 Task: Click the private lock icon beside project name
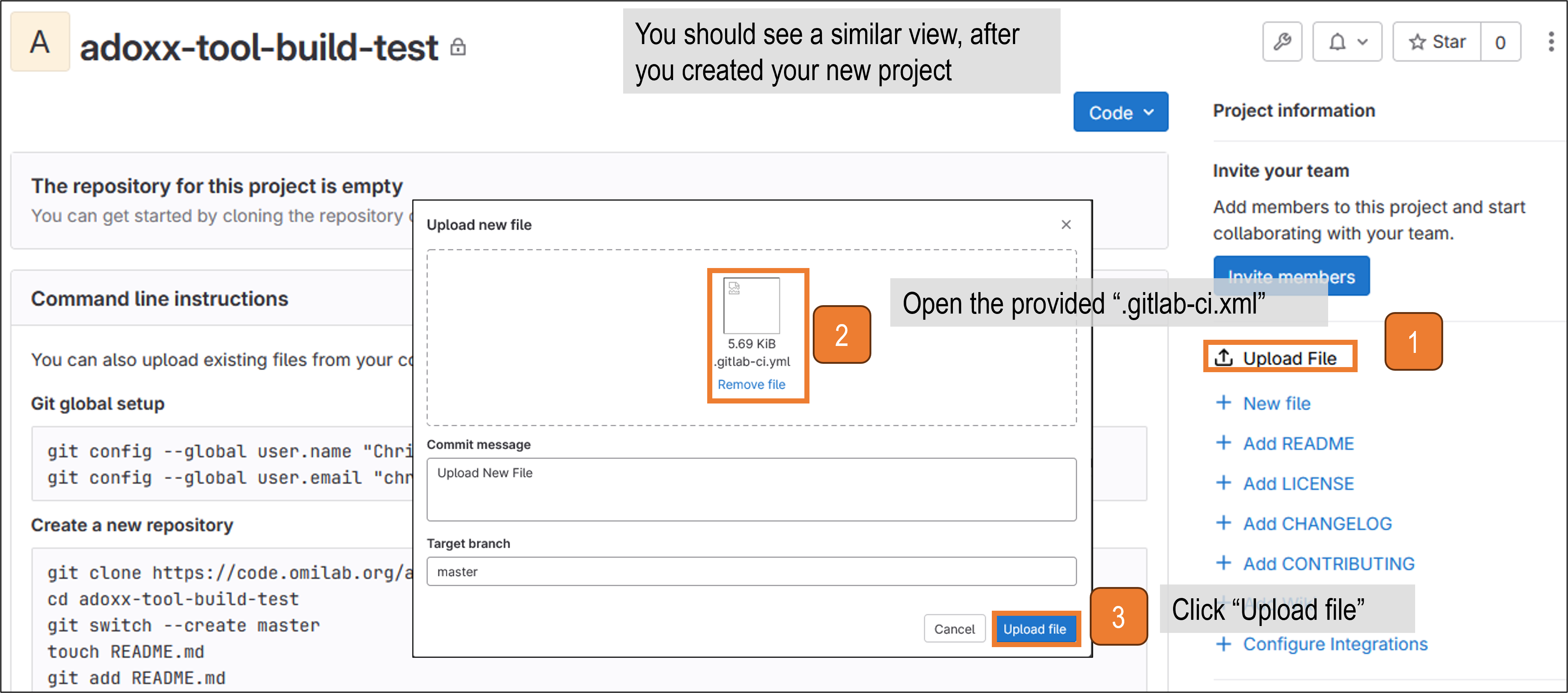point(458,47)
